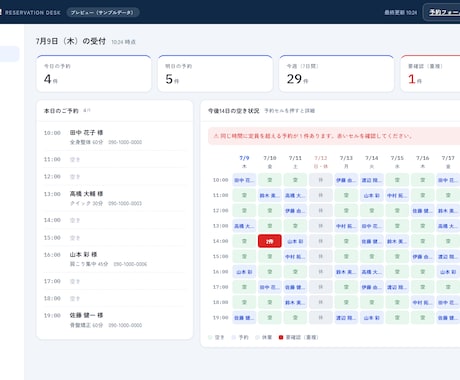Select the 13:00 高橋 大輔 様 reservation row

pyautogui.click(x=114, y=198)
